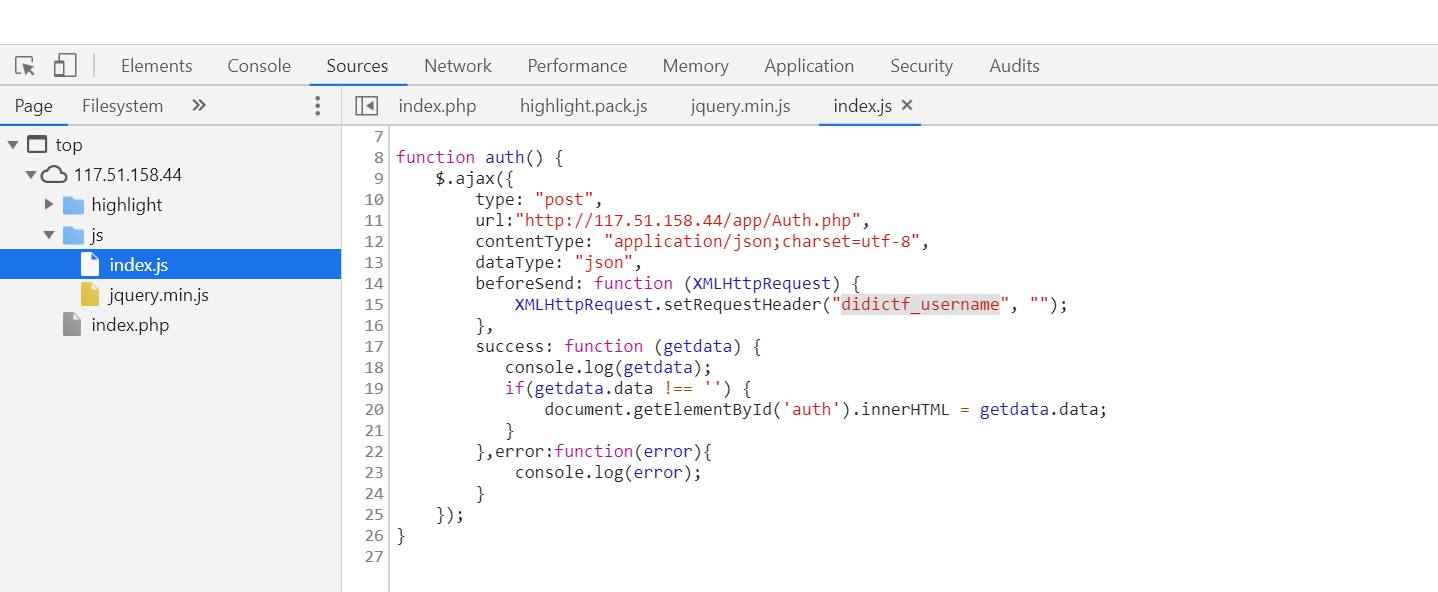Hide the navigator sidebar toggle icon
1438x592 pixels.
point(366,106)
